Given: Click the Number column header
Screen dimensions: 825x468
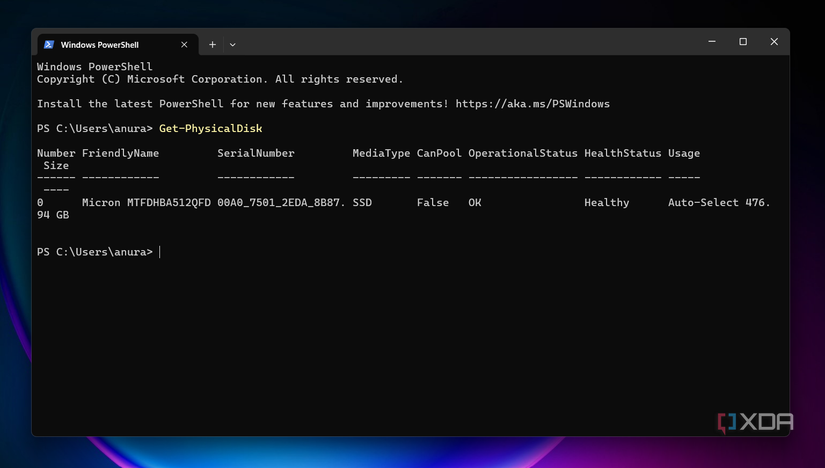Looking at the screenshot, I should coord(56,153).
